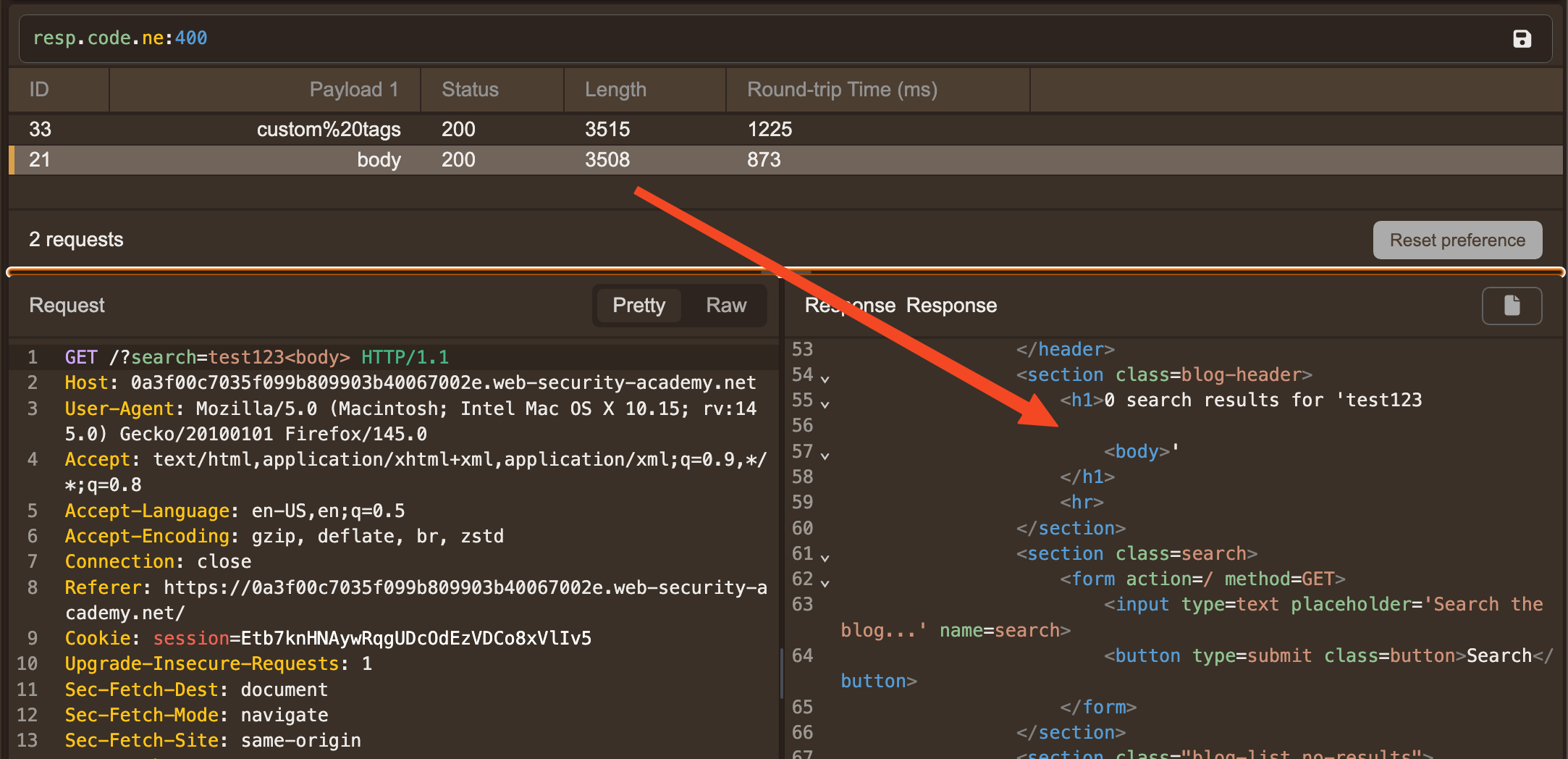Image resolution: width=1568 pixels, height=759 pixels.
Task: Click into the resp.code.ne:400 filter field
Action: point(724,38)
